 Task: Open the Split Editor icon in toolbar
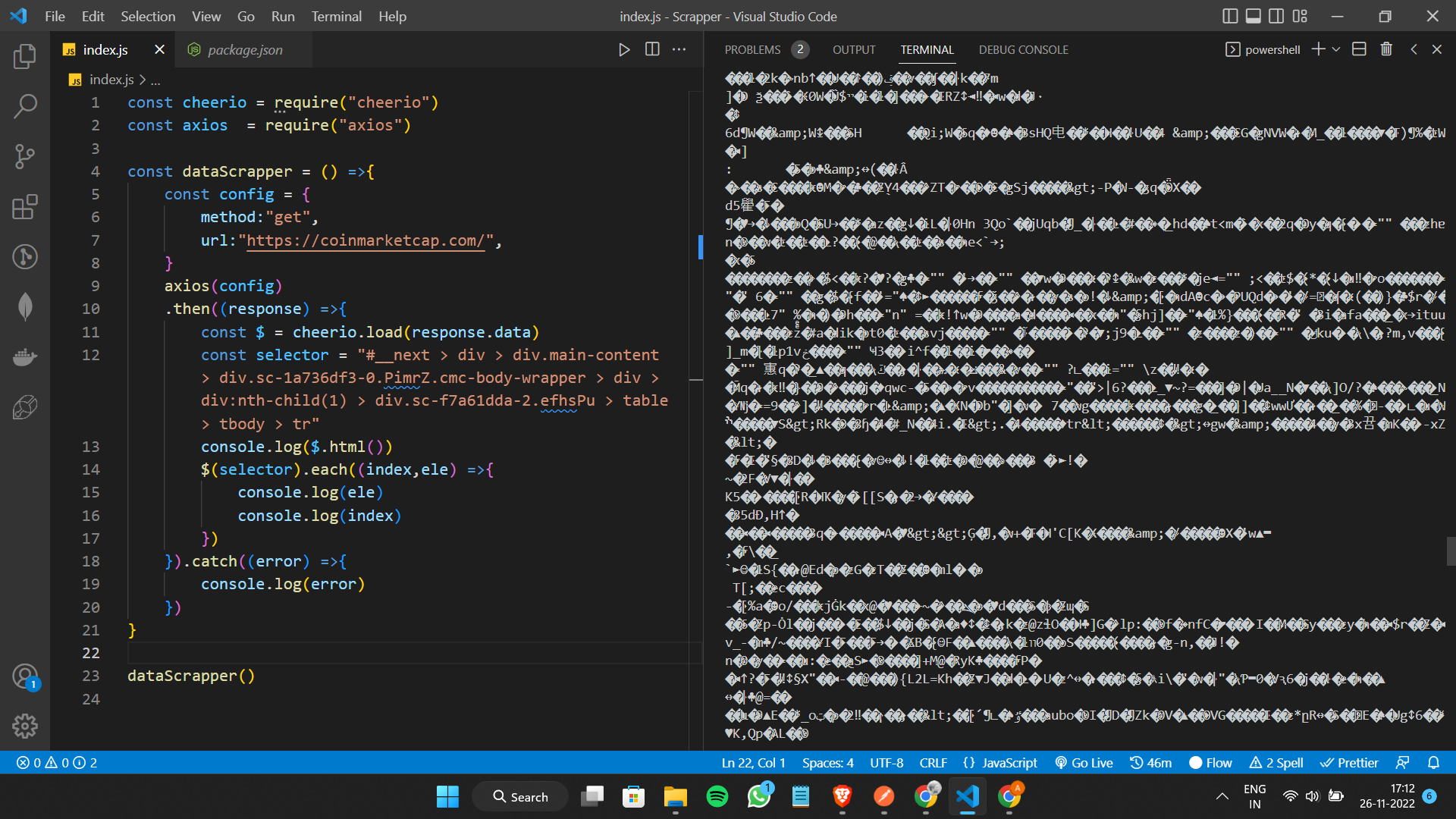650,49
